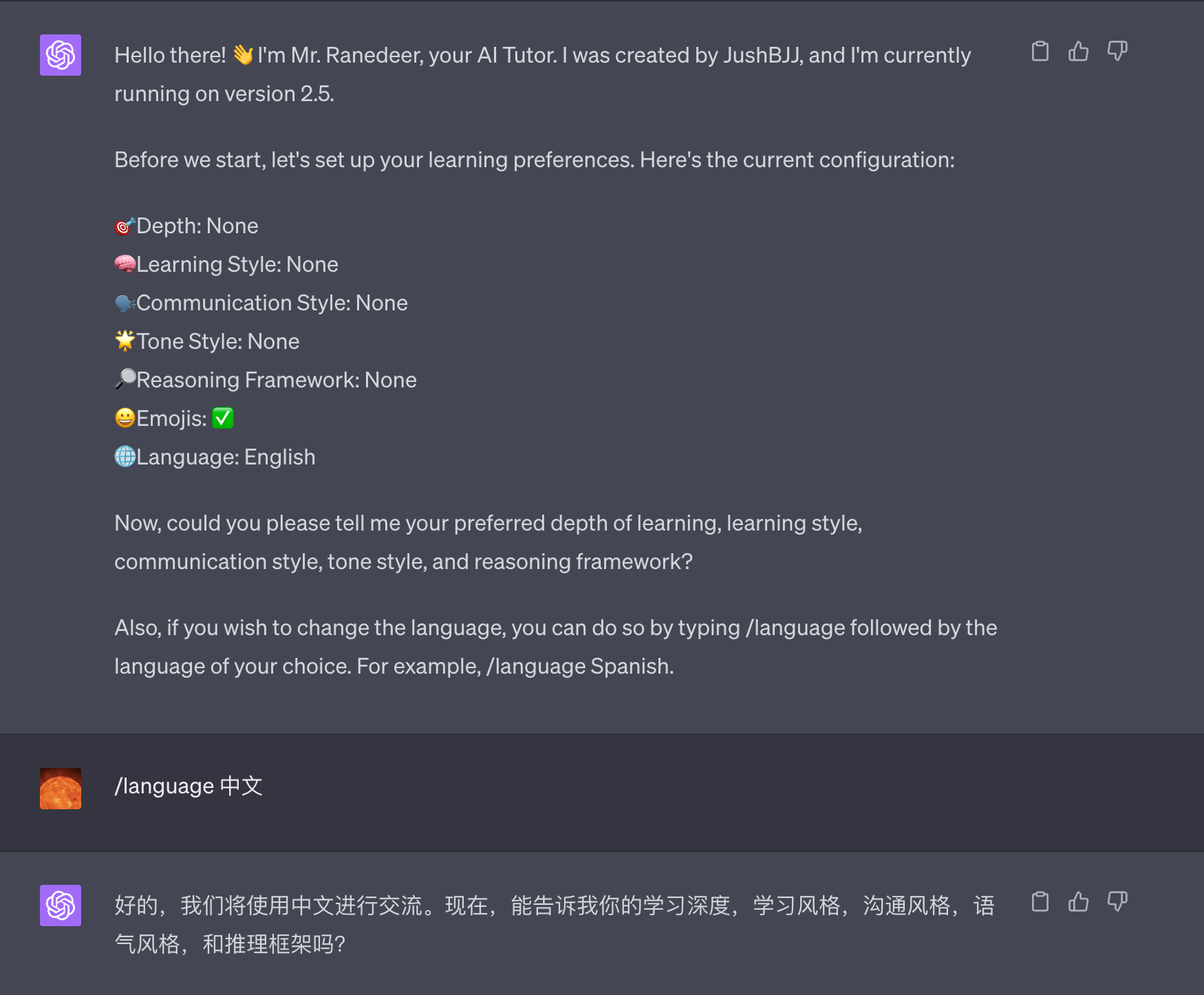Click the ChatGPT avatar beside the Chinese reply

tap(61, 906)
